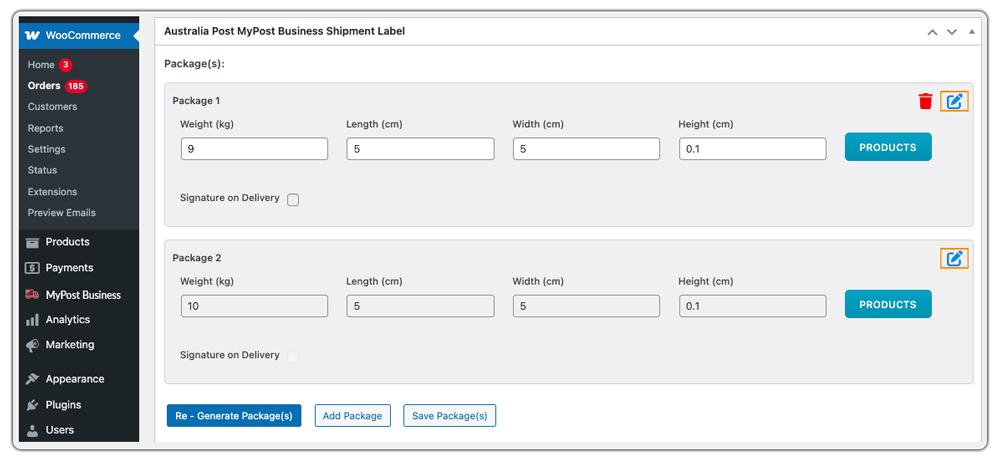This screenshot has height=459, width=1000.
Task: Click the Appearance paintbrush icon
Action: (33, 379)
